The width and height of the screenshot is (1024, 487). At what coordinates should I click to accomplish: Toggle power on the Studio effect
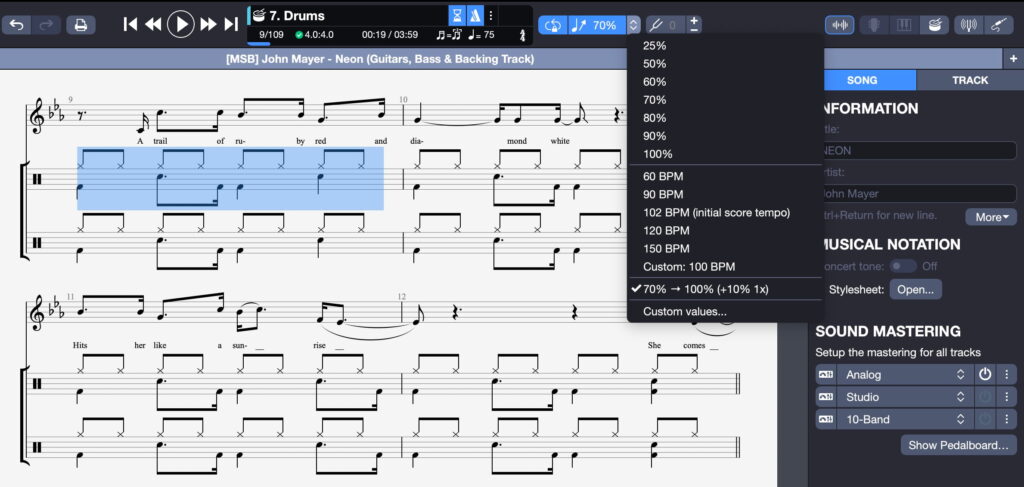click(x=985, y=397)
